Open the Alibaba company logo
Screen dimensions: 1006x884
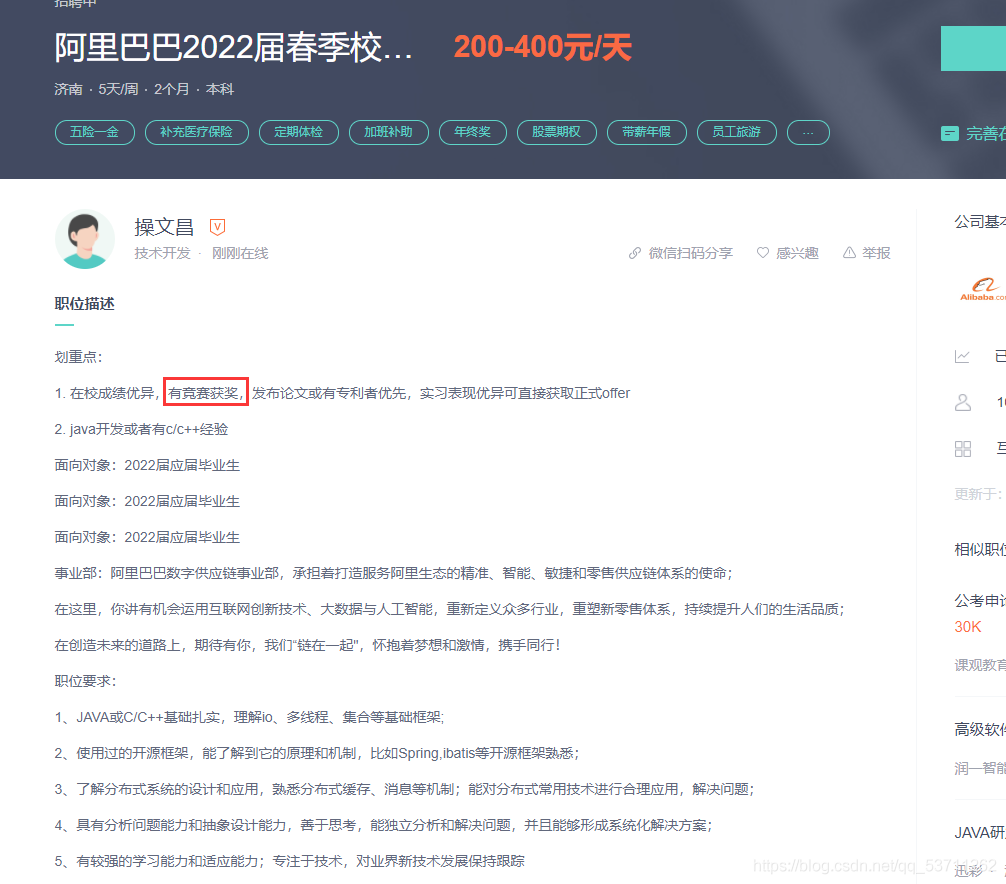click(x=982, y=289)
